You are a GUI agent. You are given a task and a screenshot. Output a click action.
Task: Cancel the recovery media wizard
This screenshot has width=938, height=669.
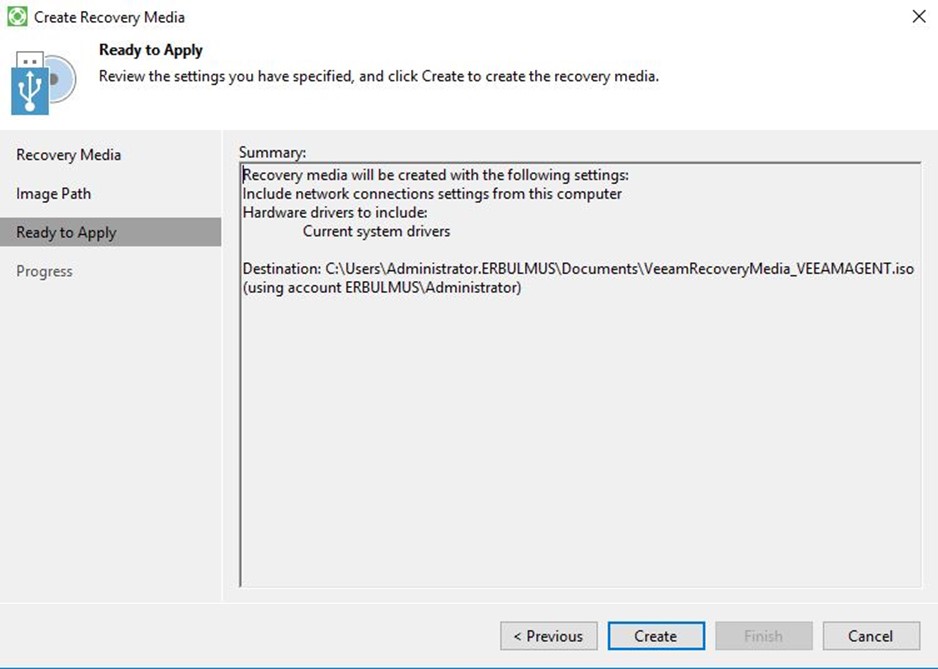871,635
